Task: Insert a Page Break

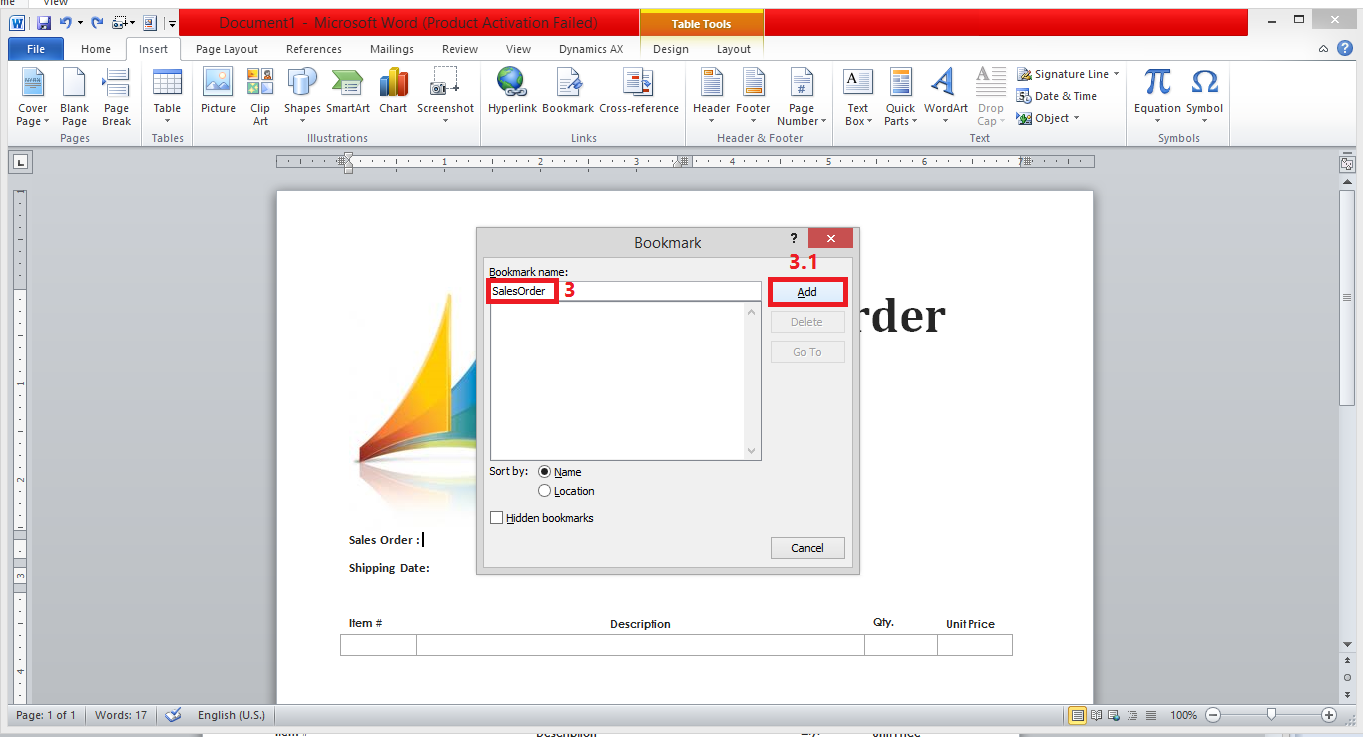Action: [x=116, y=97]
